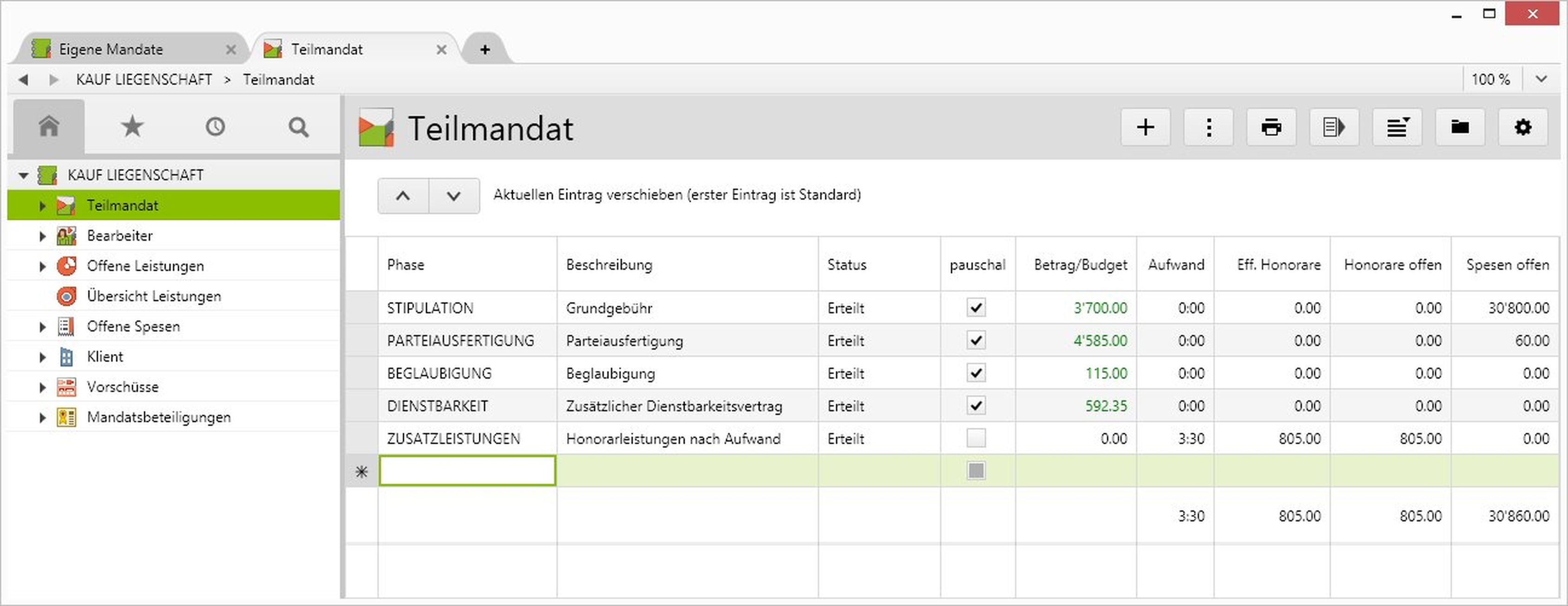The height and width of the screenshot is (606, 1568).
Task: Open the three-dot more options menu
Action: click(x=1208, y=127)
